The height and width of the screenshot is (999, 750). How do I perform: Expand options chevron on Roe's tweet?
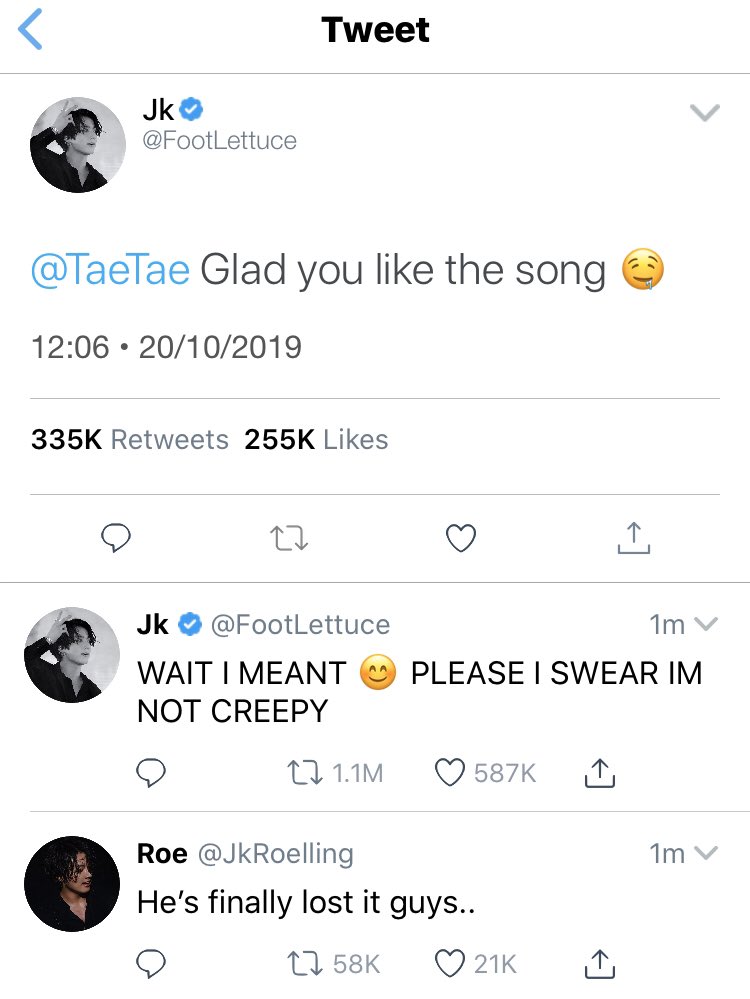[x=705, y=852]
